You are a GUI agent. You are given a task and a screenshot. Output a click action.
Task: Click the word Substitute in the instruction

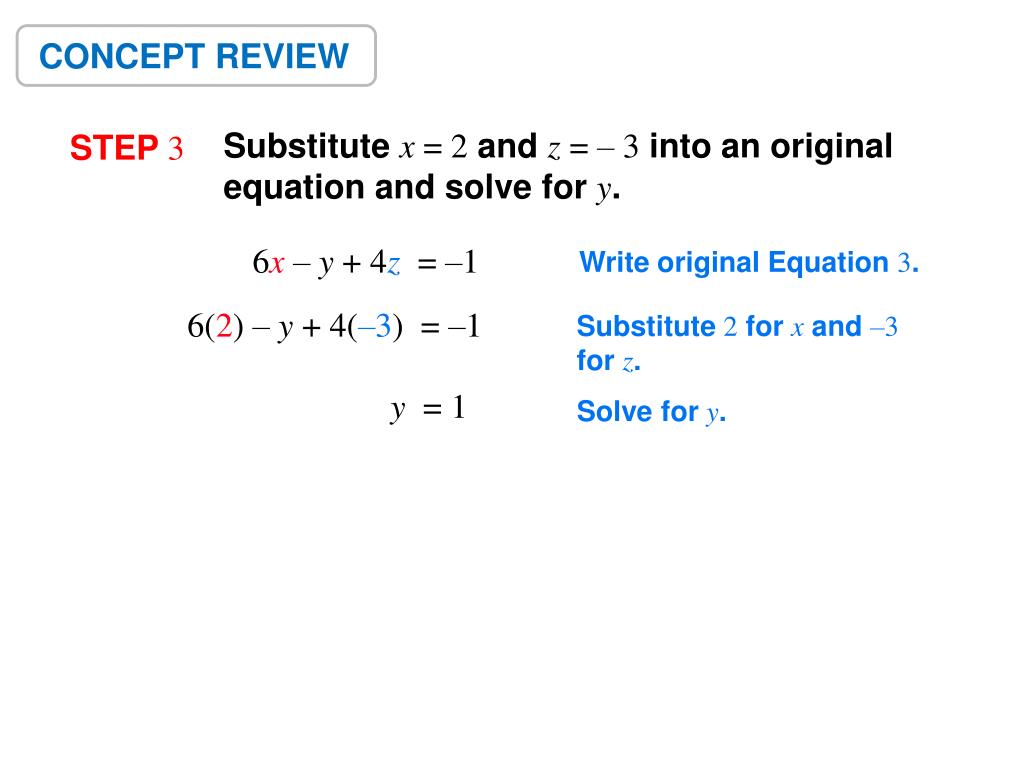306,146
